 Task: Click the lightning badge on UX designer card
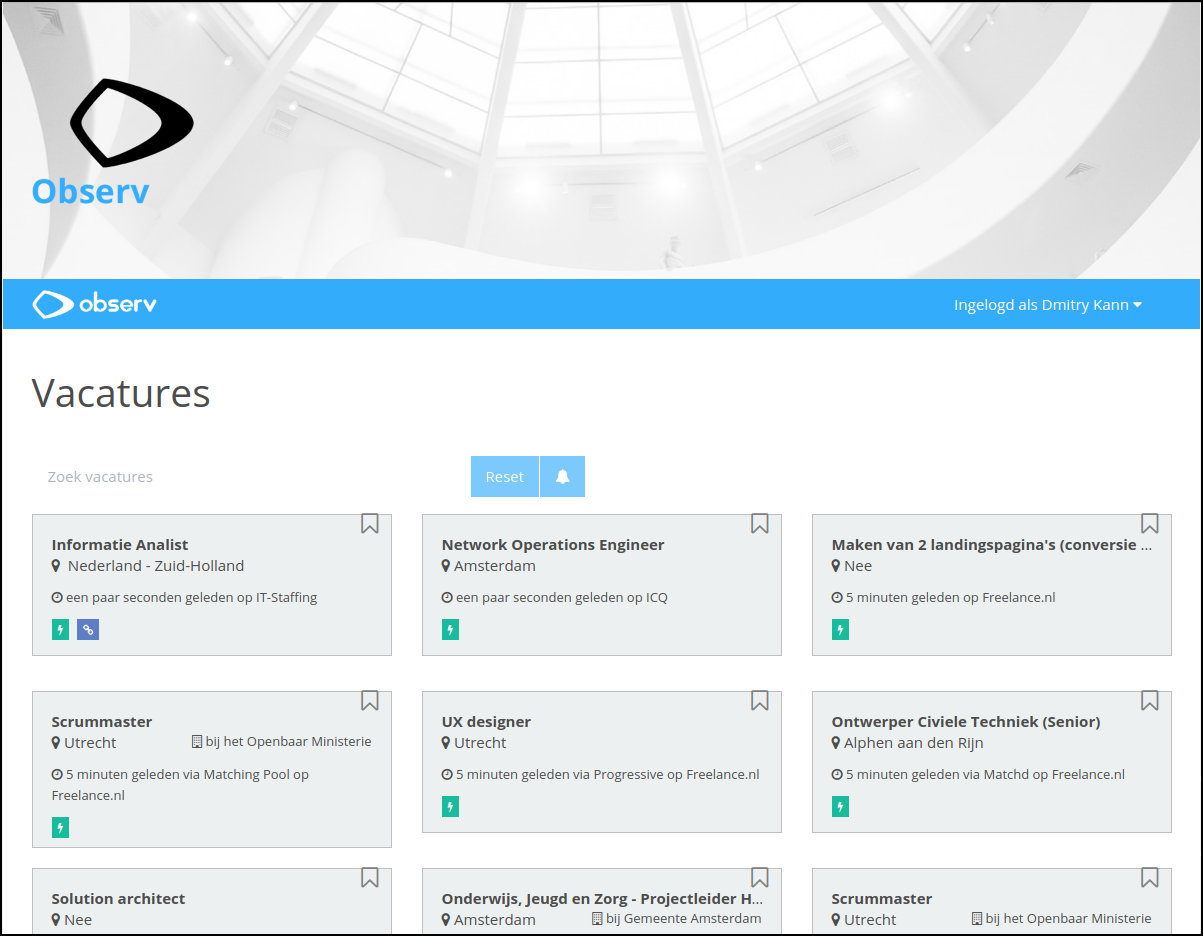[x=450, y=807]
